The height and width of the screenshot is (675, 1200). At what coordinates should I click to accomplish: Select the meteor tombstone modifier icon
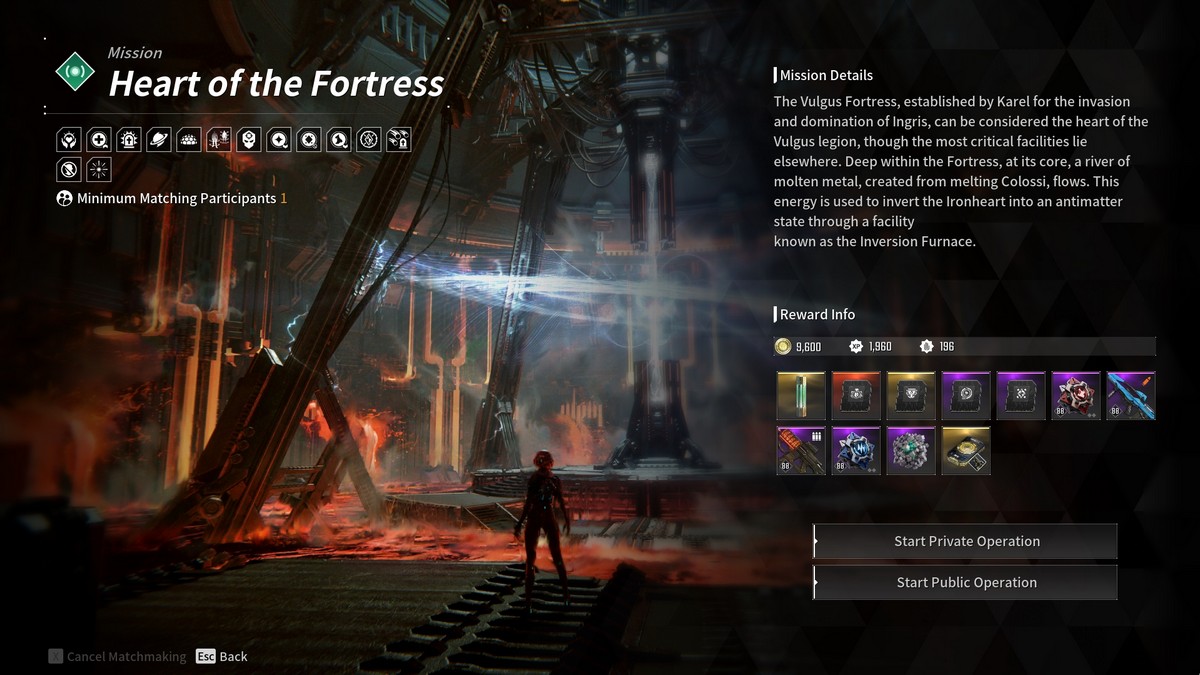click(398, 140)
